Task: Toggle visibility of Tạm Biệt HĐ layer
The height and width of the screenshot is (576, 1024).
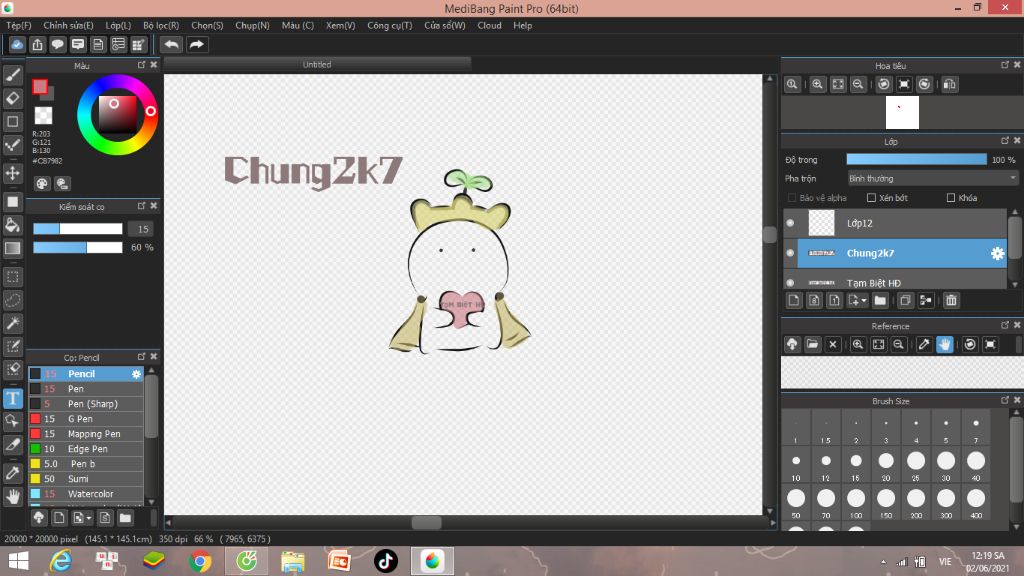Action: click(790, 283)
